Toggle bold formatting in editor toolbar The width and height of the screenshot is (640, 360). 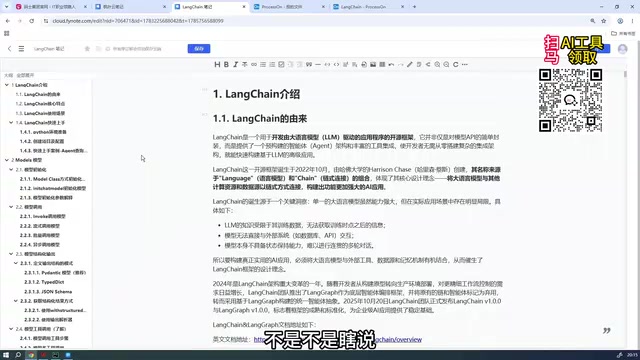pyautogui.click(x=226, y=64)
